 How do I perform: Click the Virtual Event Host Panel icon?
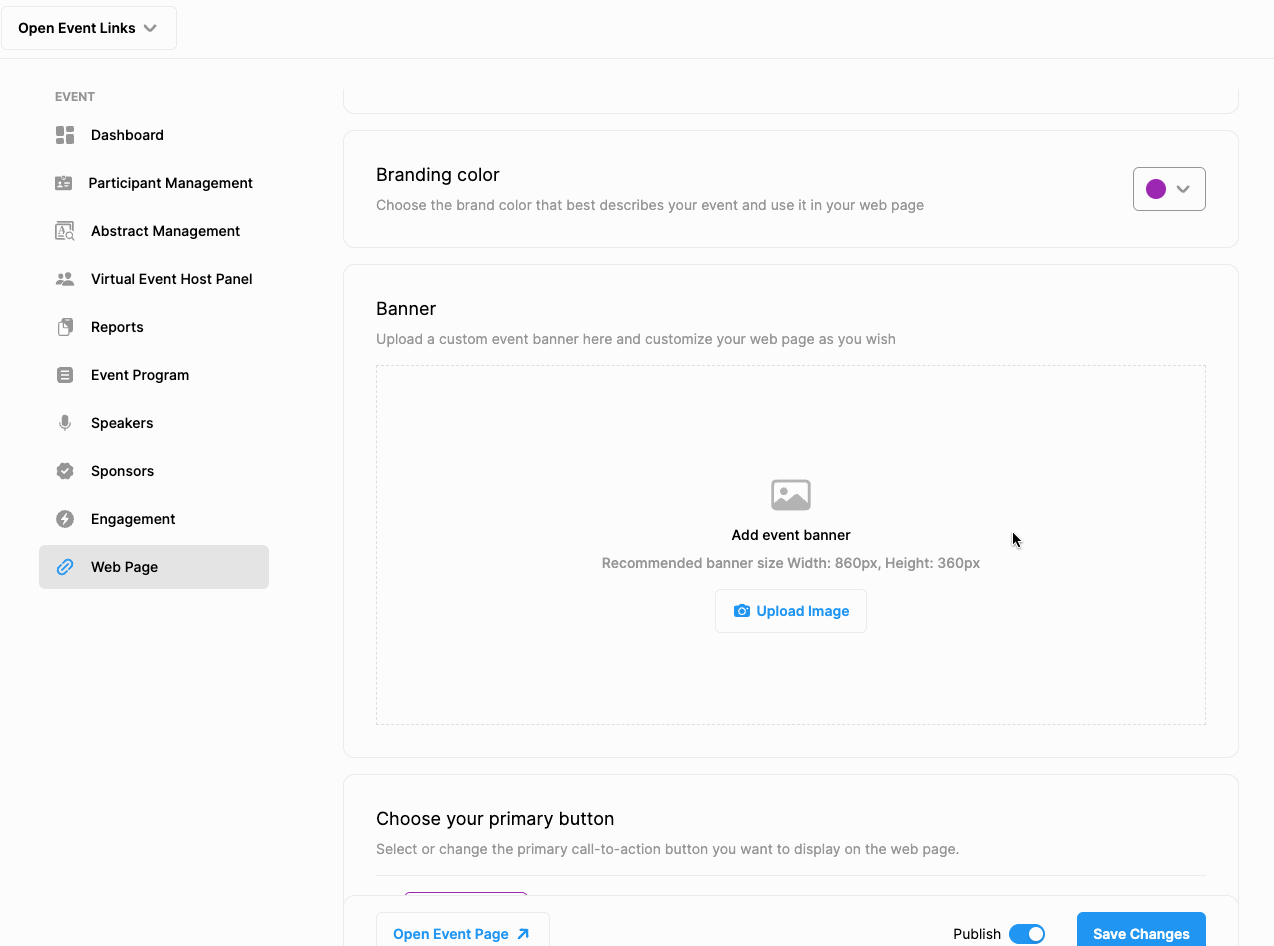pyautogui.click(x=65, y=279)
